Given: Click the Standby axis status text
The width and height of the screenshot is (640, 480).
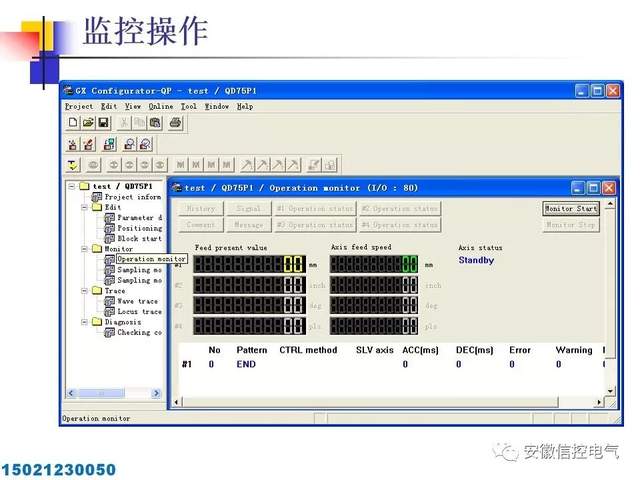Looking at the screenshot, I should [476, 260].
